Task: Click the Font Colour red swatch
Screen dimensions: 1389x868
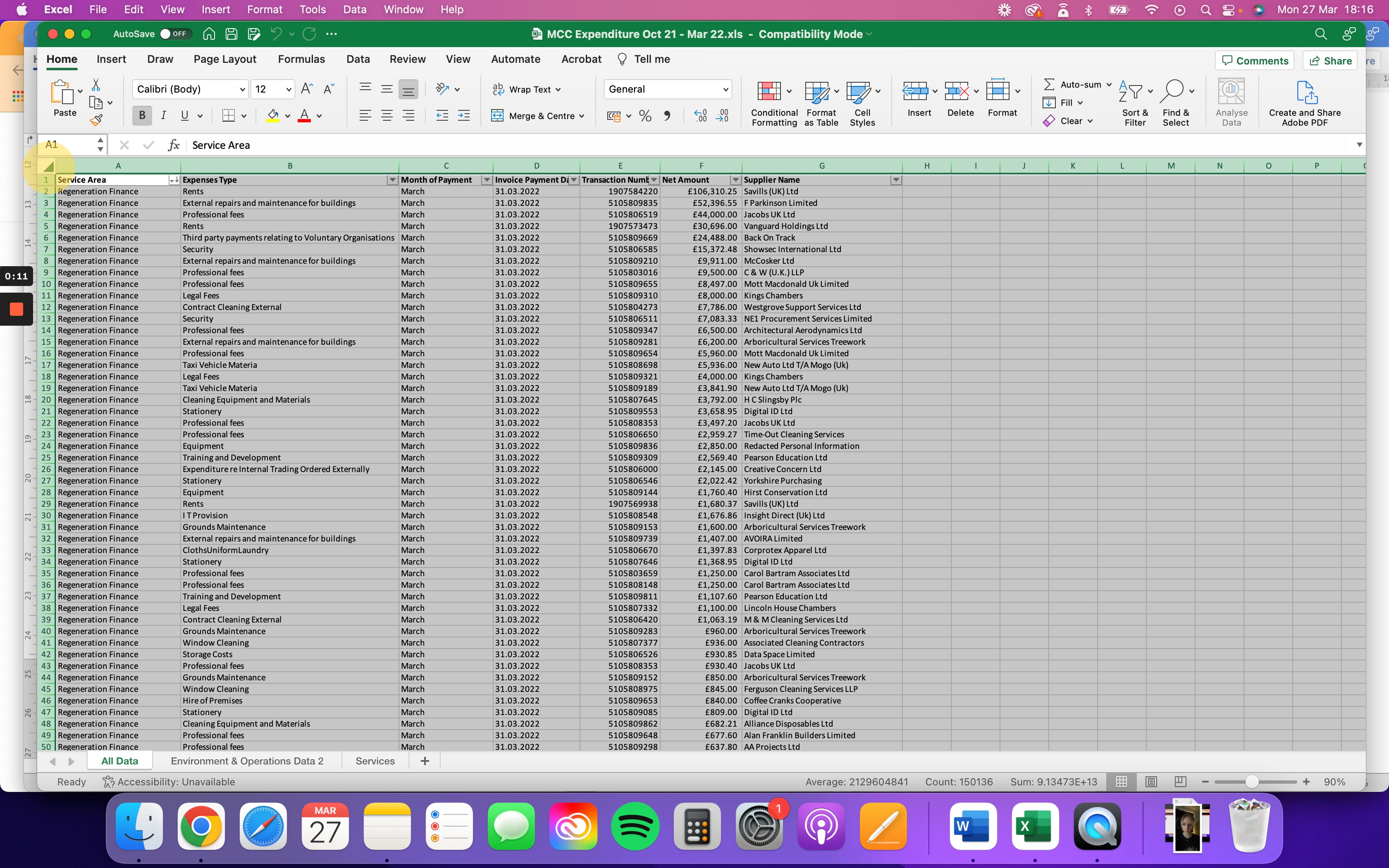Action: pos(304,116)
